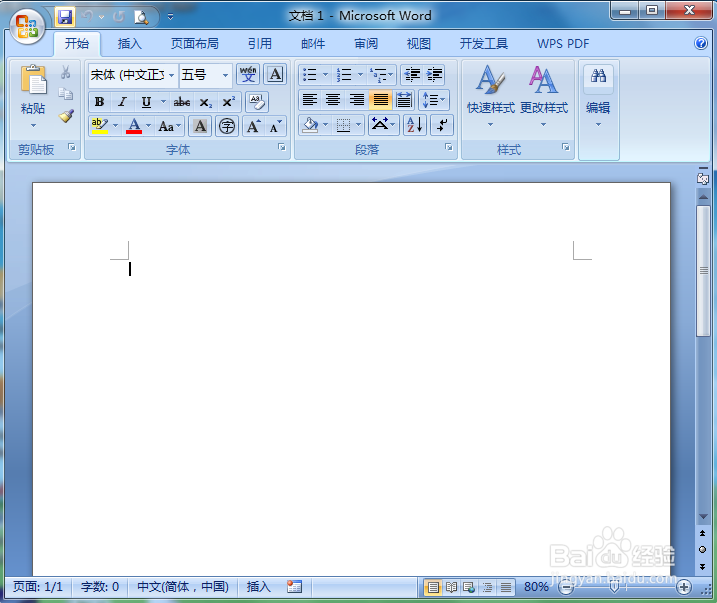
Task: Open the font size dropdown 五号
Action: point(225,75)
